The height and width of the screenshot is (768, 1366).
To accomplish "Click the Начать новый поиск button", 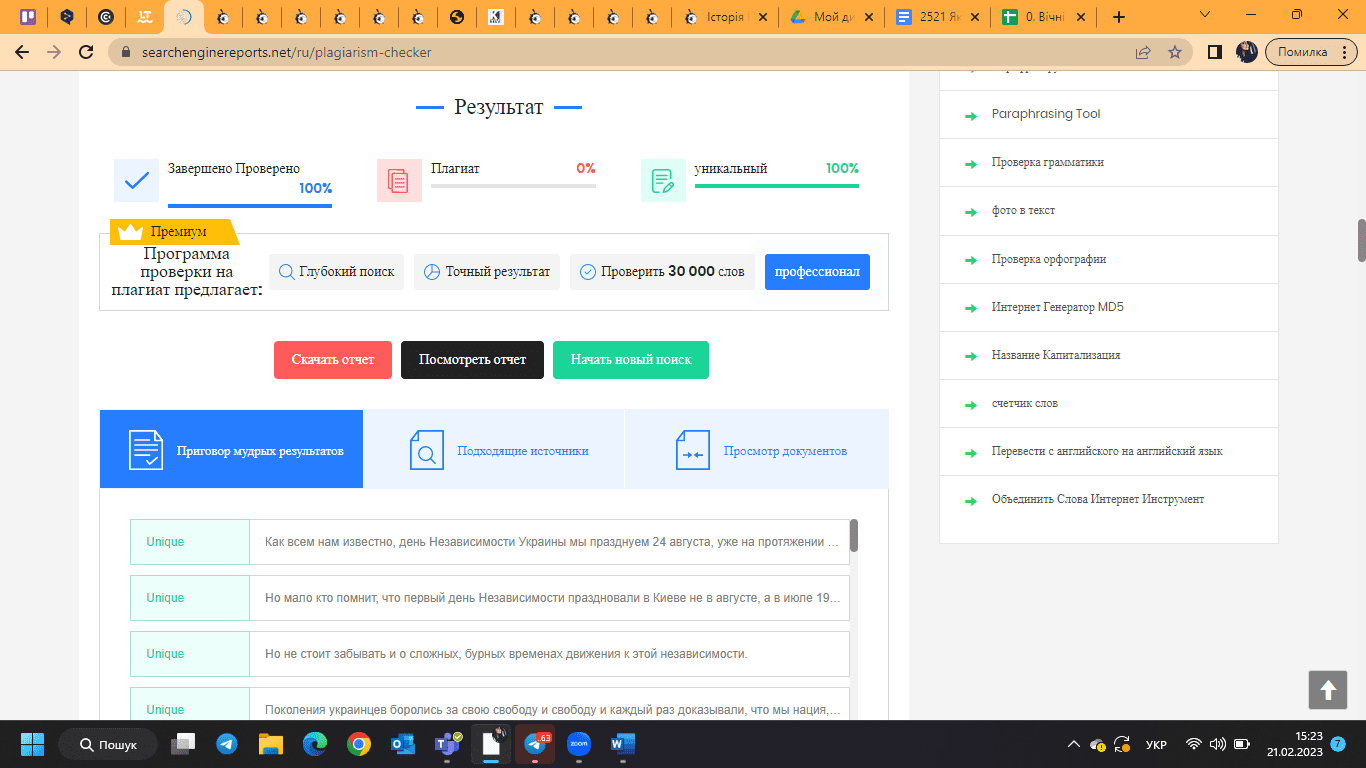I will (630, 360).
